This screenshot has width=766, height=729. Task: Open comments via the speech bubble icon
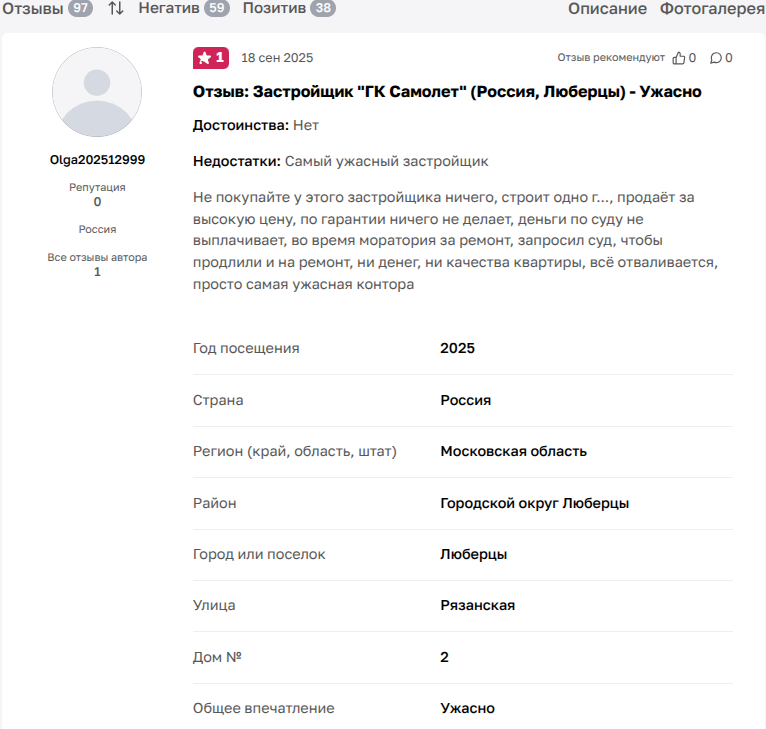pyautogui.click(x=716, y=58)
